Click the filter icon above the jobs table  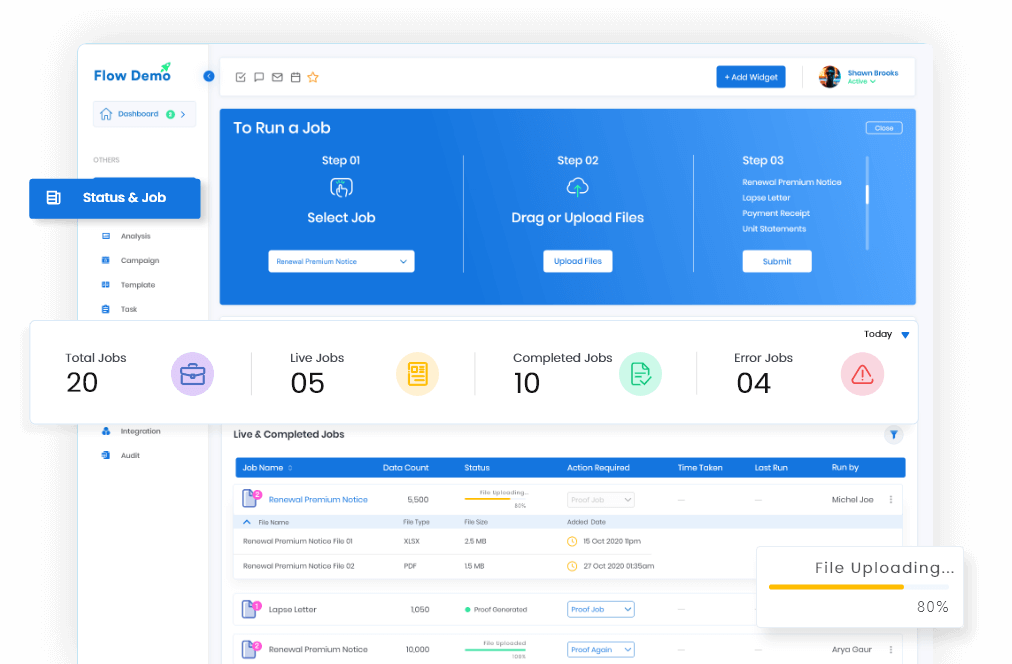(x=894, y=434)
